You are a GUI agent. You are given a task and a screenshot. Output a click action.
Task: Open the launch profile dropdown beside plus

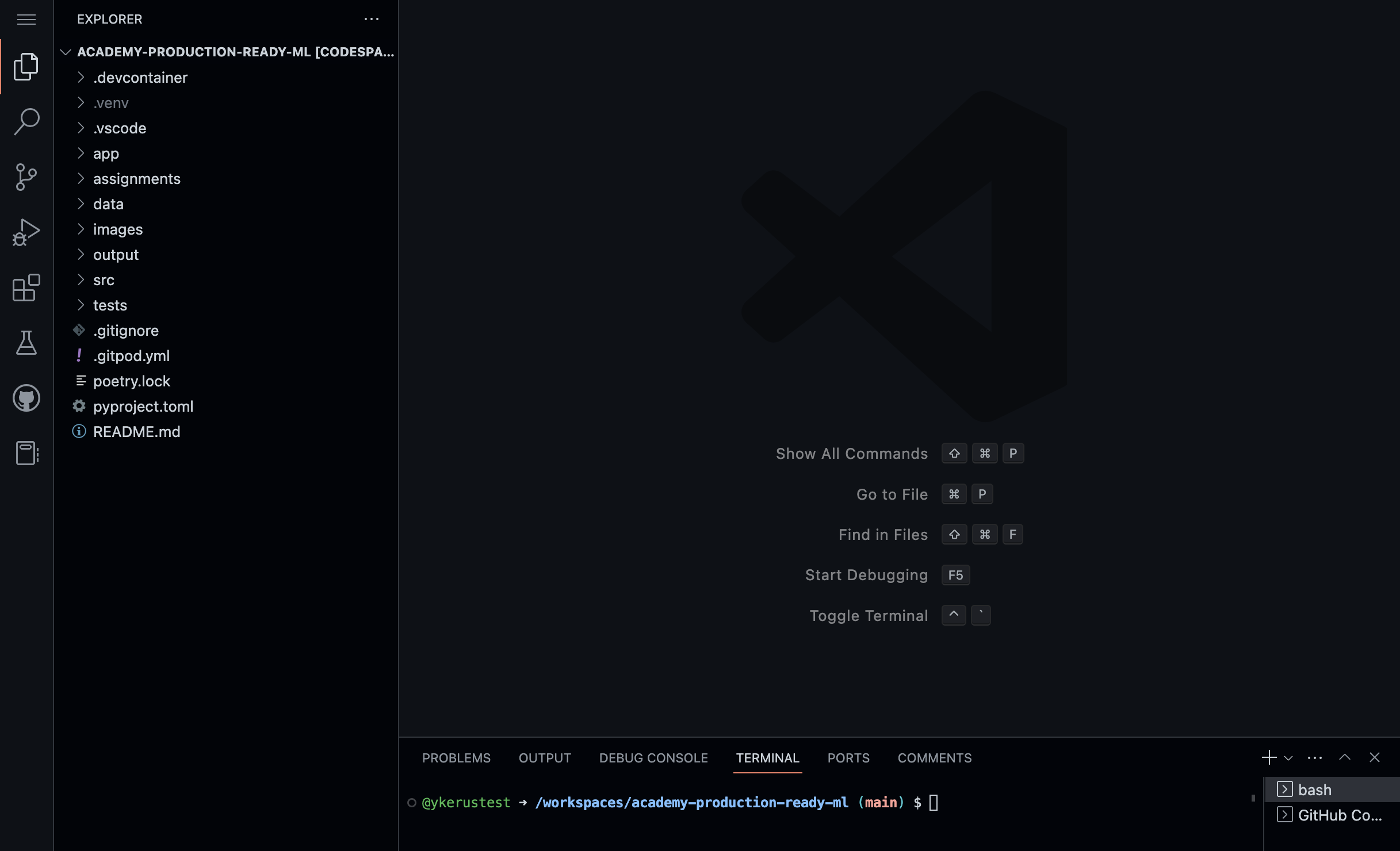coord(1288,758)
